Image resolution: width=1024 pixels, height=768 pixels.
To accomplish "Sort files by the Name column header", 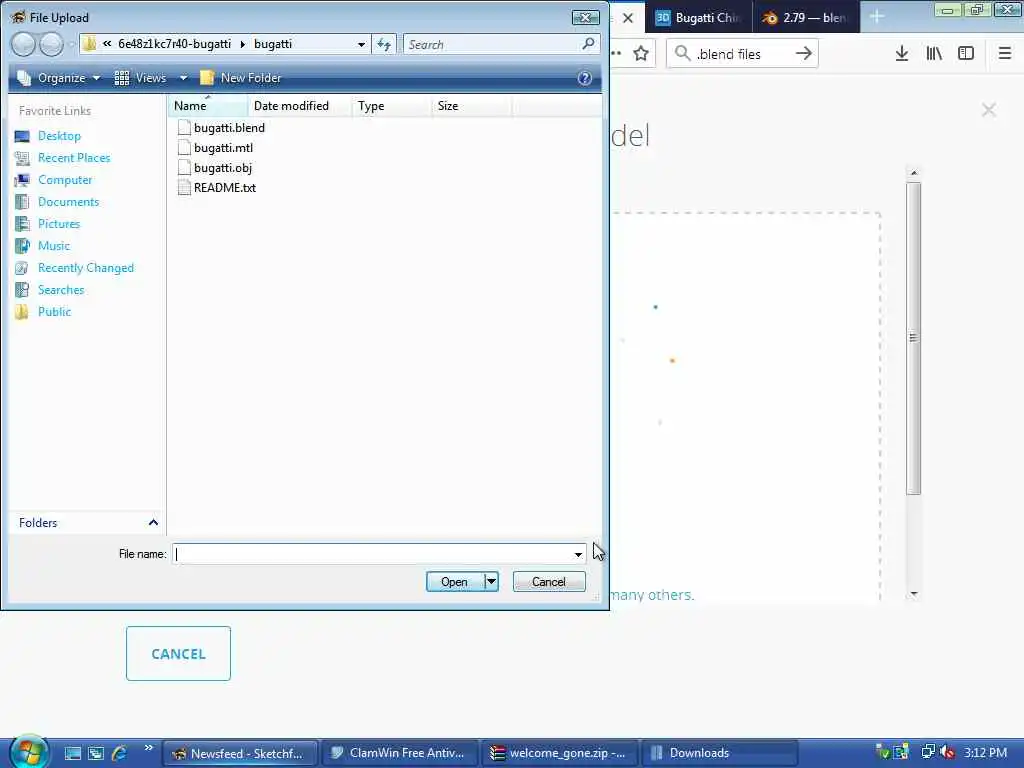I will (x=207, y=106).
